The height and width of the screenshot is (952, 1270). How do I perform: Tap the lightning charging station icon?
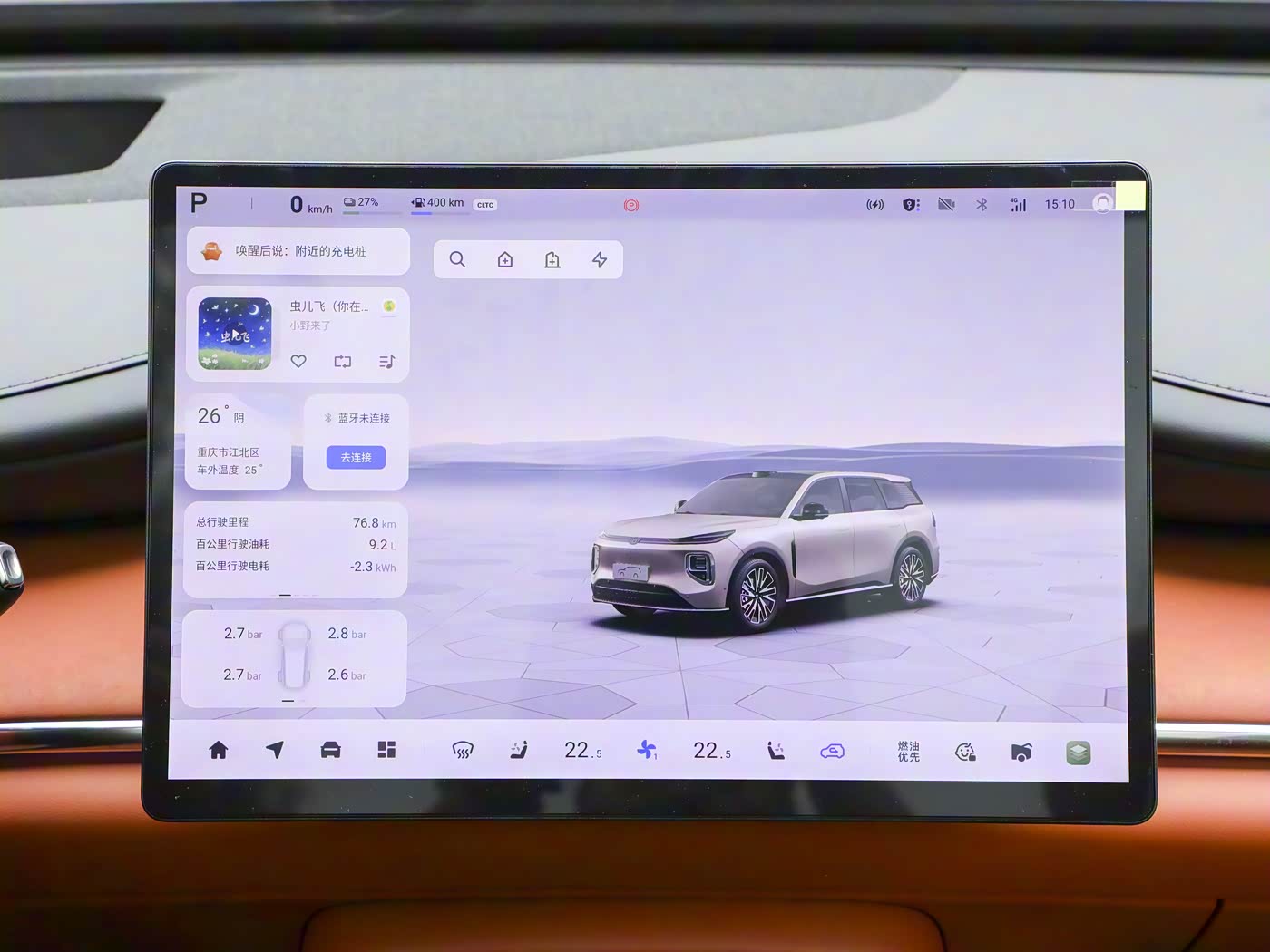point(600,260)
